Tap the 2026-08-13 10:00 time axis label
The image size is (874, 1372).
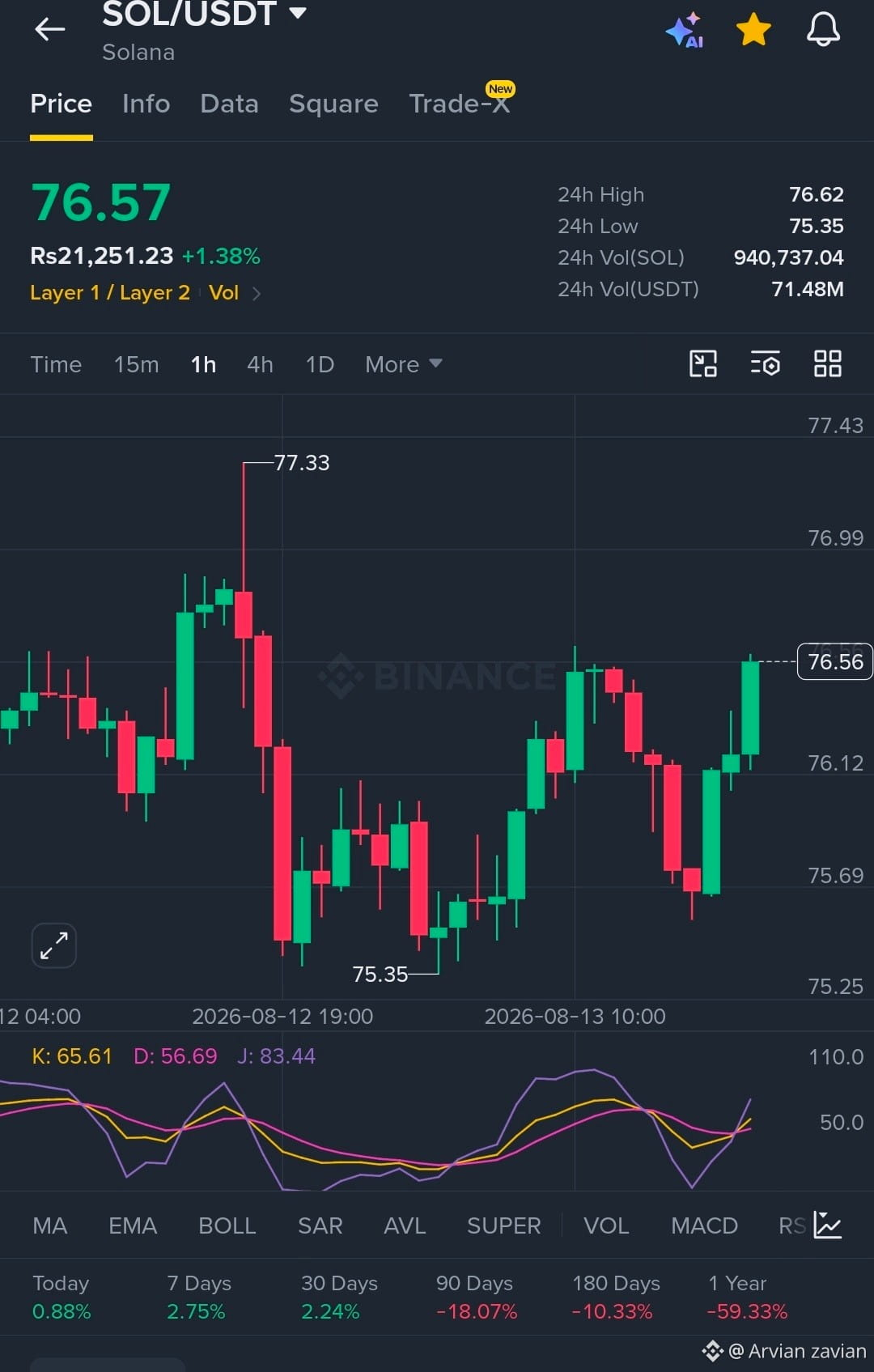pos(575,1017)
